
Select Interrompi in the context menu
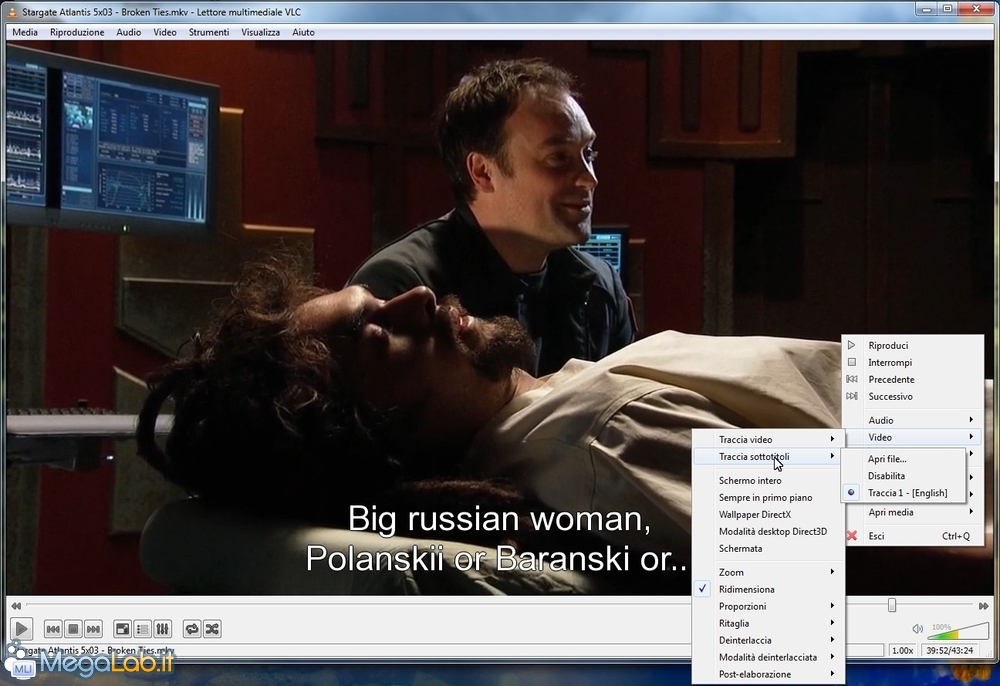913,363
